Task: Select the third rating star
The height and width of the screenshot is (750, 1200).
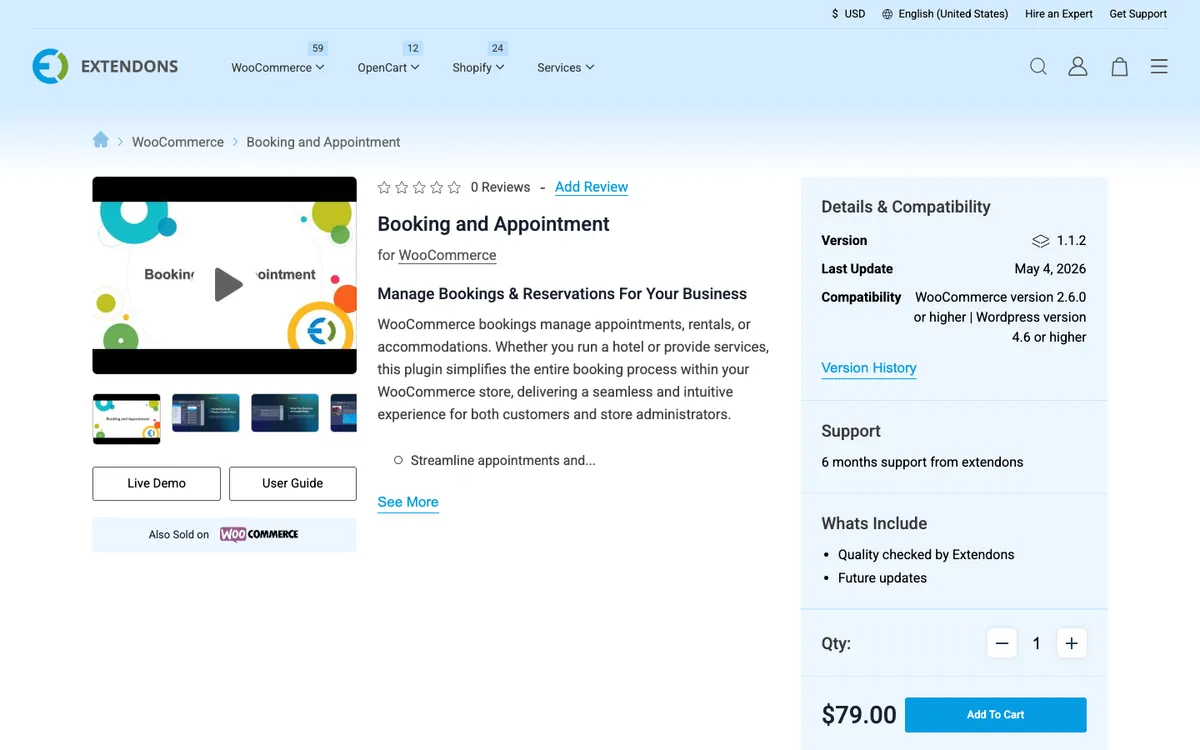Action: coord(419,187)
